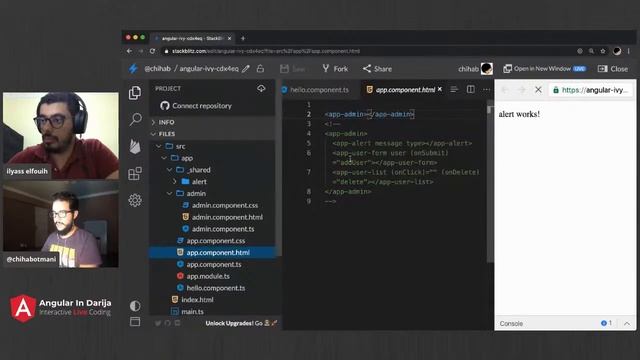This screenshot has height=360, width=640.
Task: Click Connect repository
Action: 196,106
